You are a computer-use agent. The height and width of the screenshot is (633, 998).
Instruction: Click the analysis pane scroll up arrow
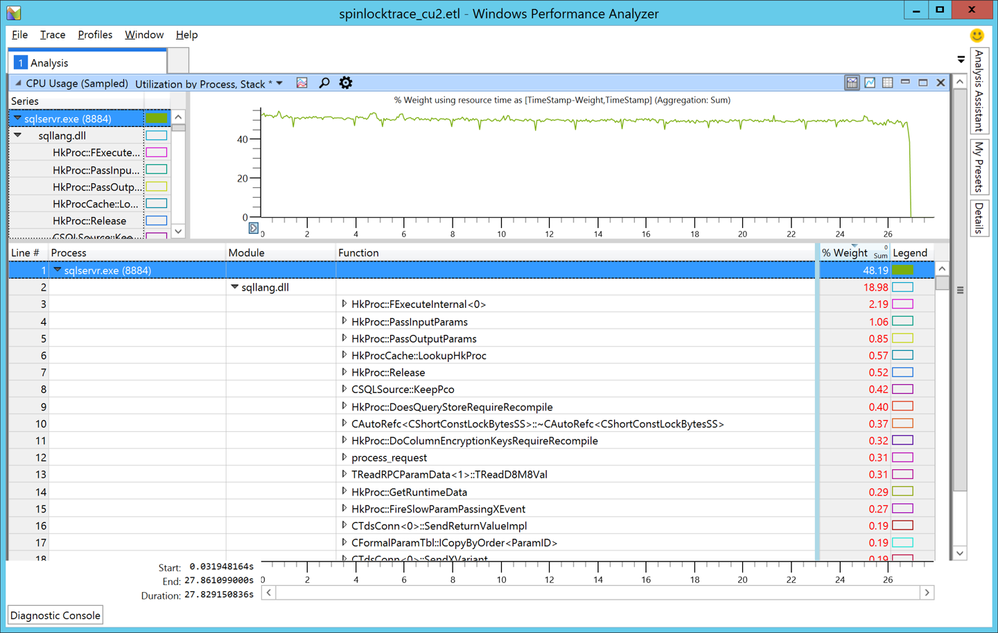point(960,82)
